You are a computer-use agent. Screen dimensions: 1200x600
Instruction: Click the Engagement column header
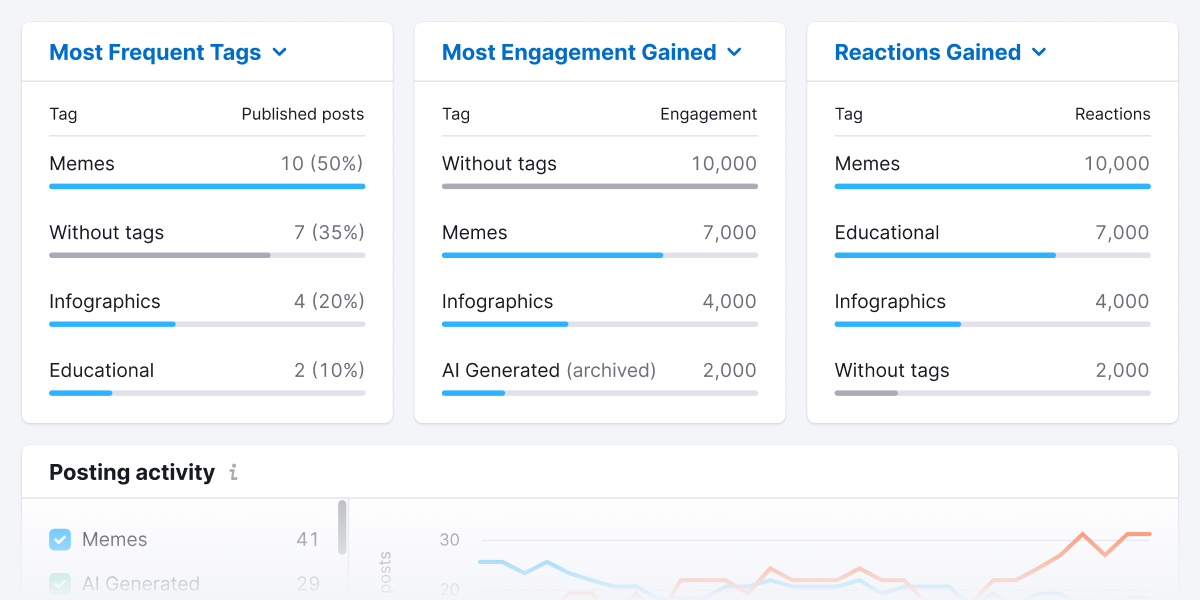(708, 114)
